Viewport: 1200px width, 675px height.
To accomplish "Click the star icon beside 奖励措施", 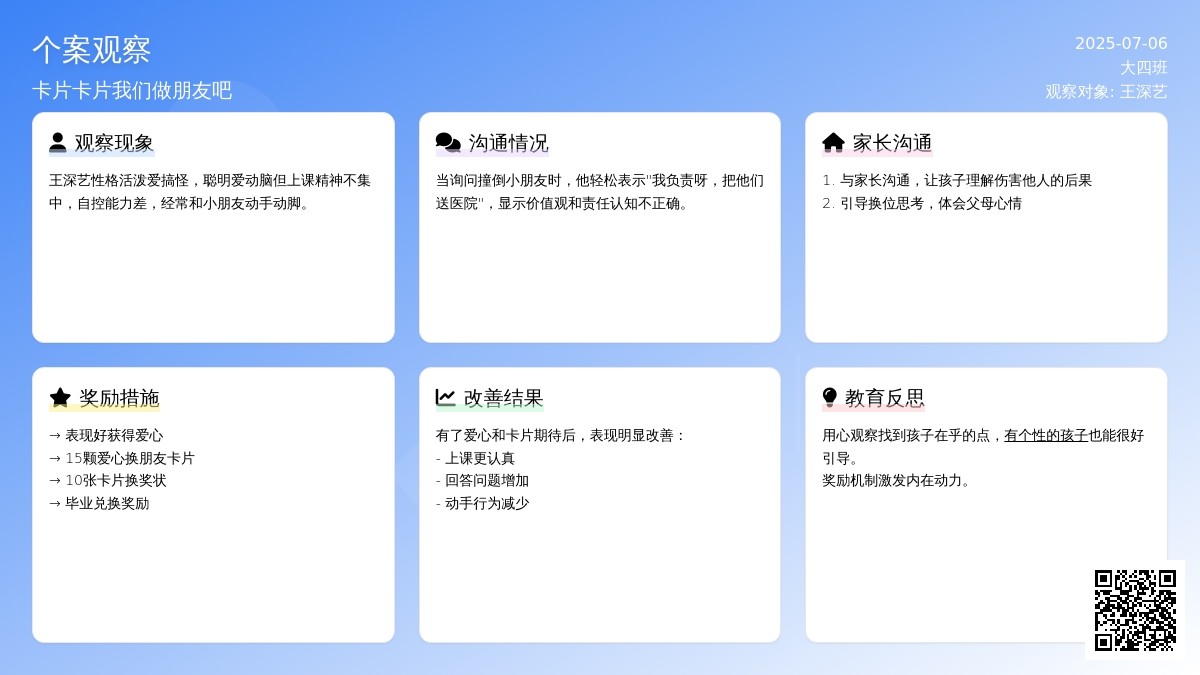I will [60, 398].
